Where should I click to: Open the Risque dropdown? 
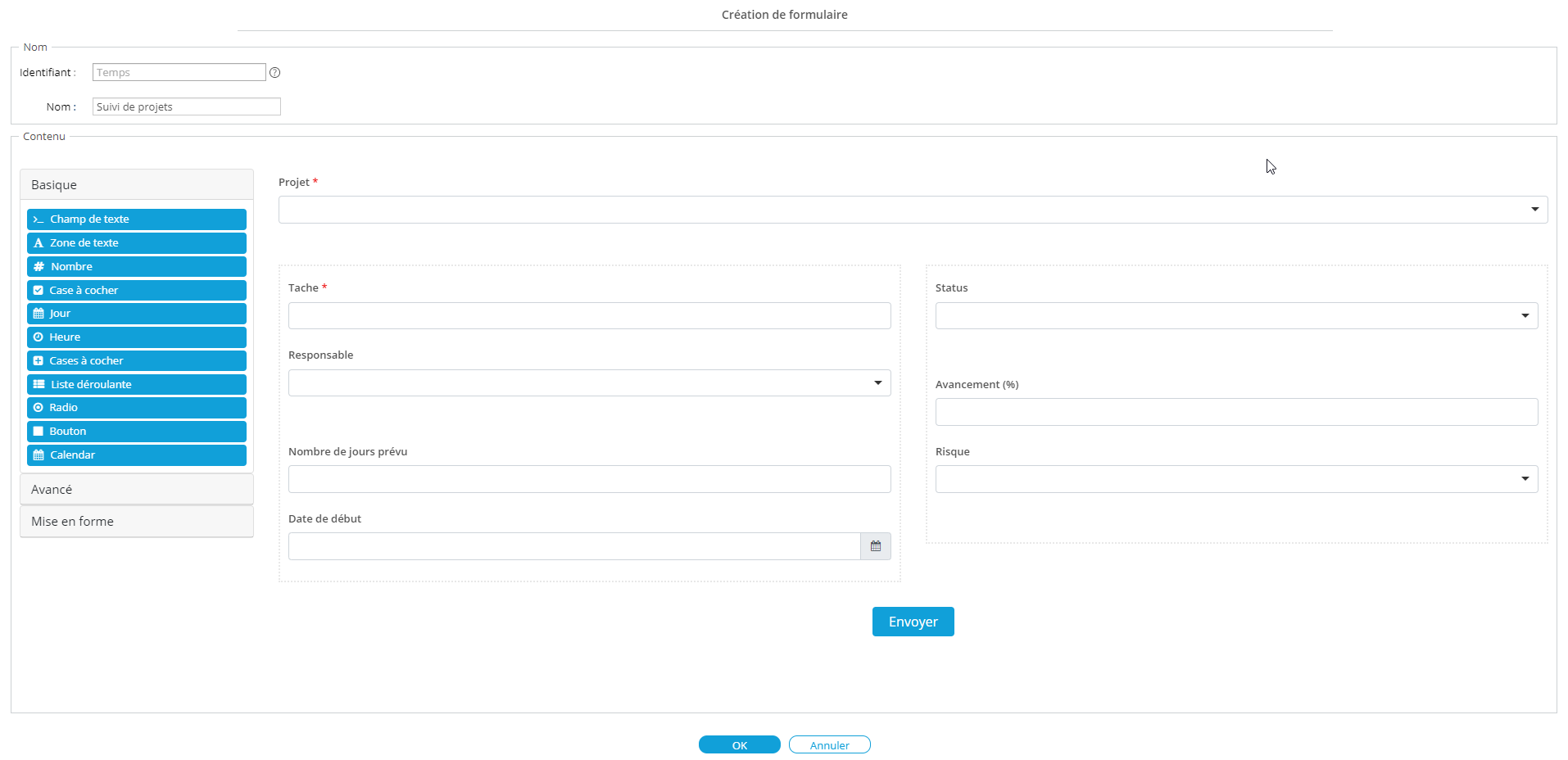coord(1525,478)
